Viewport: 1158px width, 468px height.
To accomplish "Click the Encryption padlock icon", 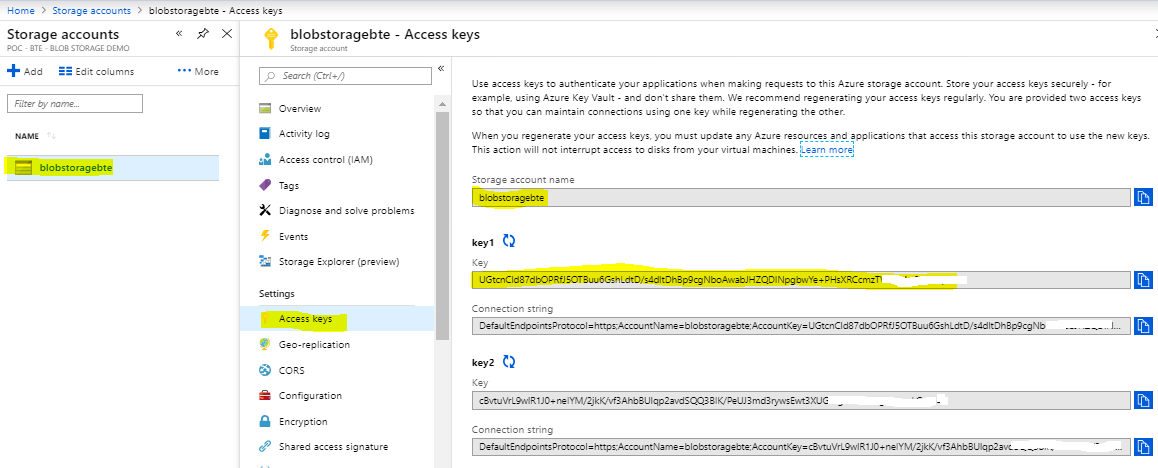I will [265, 421].
